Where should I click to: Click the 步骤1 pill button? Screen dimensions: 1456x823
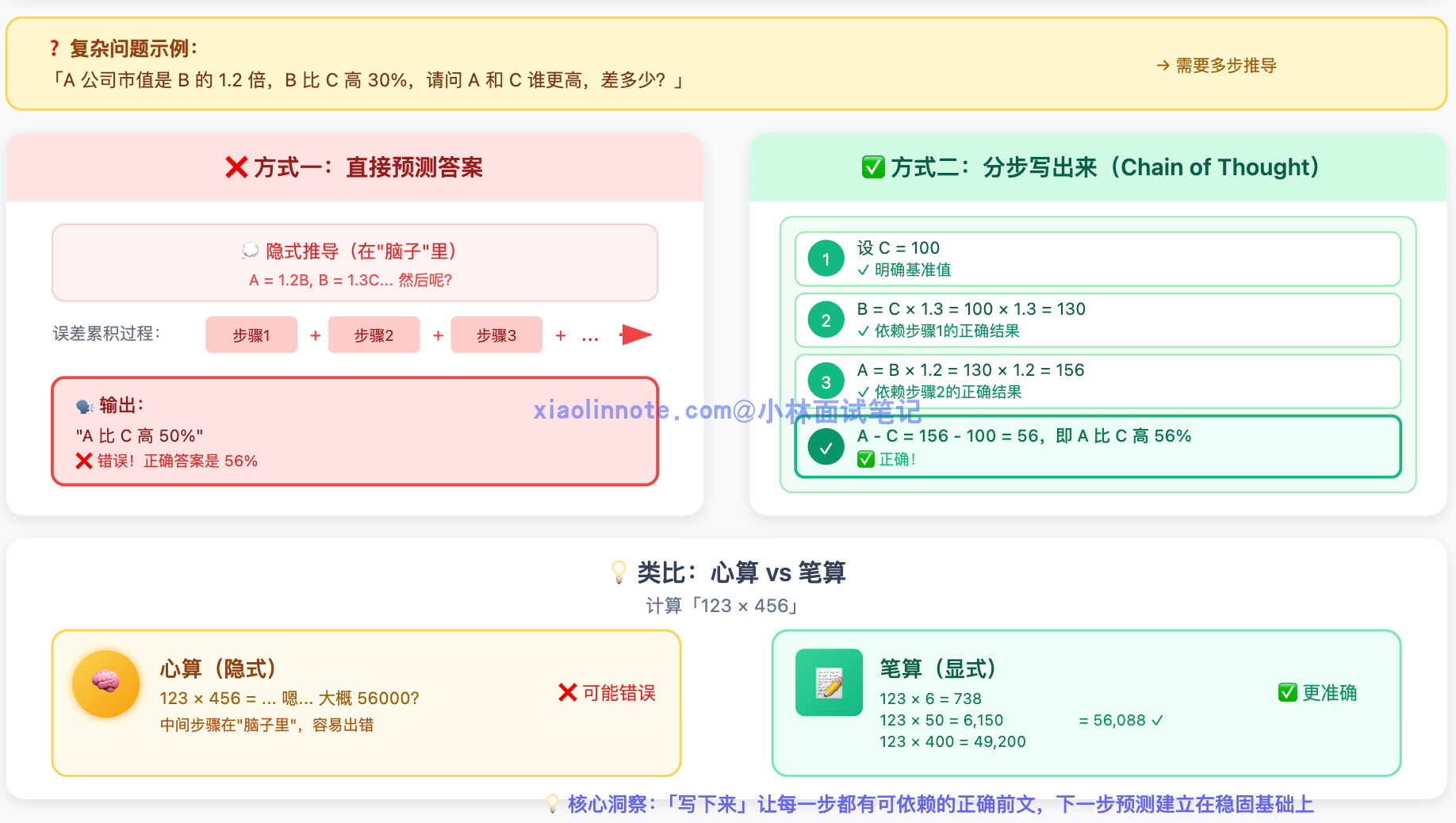251,335
